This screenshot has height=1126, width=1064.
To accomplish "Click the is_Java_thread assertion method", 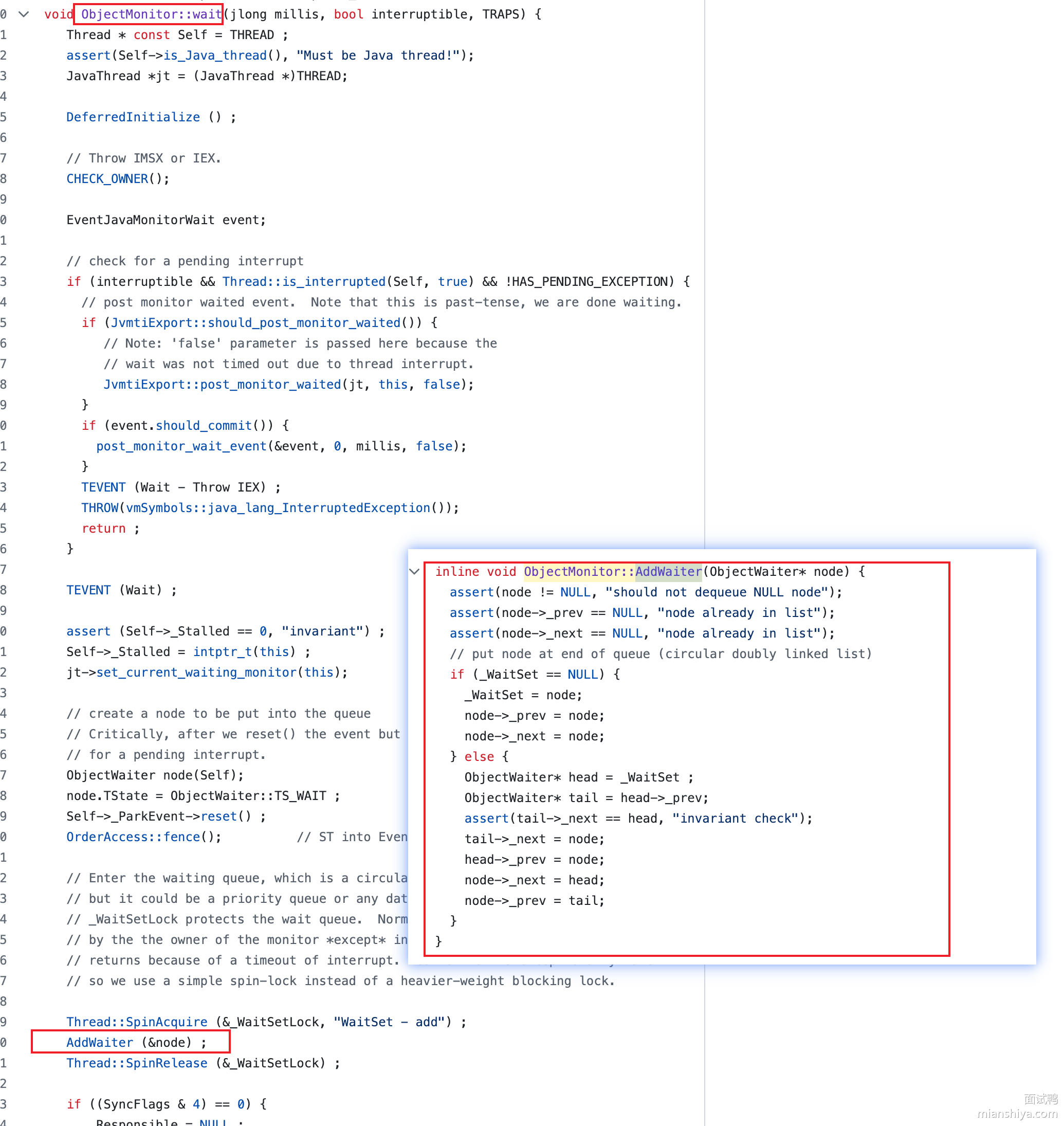I will click(x=215, y=55).
